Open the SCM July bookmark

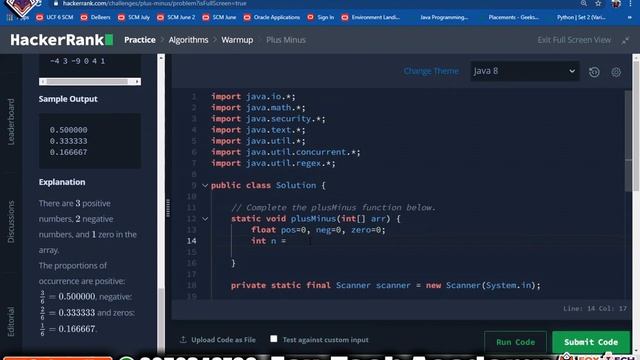pos(134,18)
